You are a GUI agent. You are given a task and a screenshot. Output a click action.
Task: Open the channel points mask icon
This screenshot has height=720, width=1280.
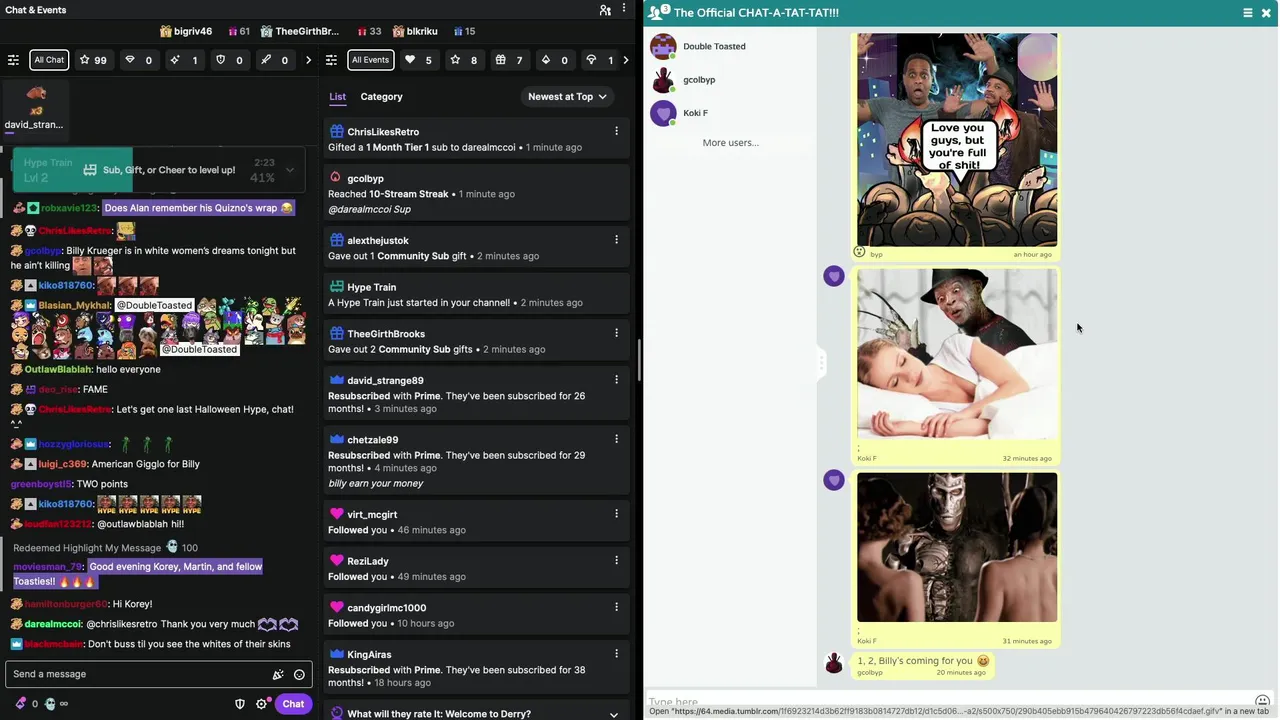point(50,704)
